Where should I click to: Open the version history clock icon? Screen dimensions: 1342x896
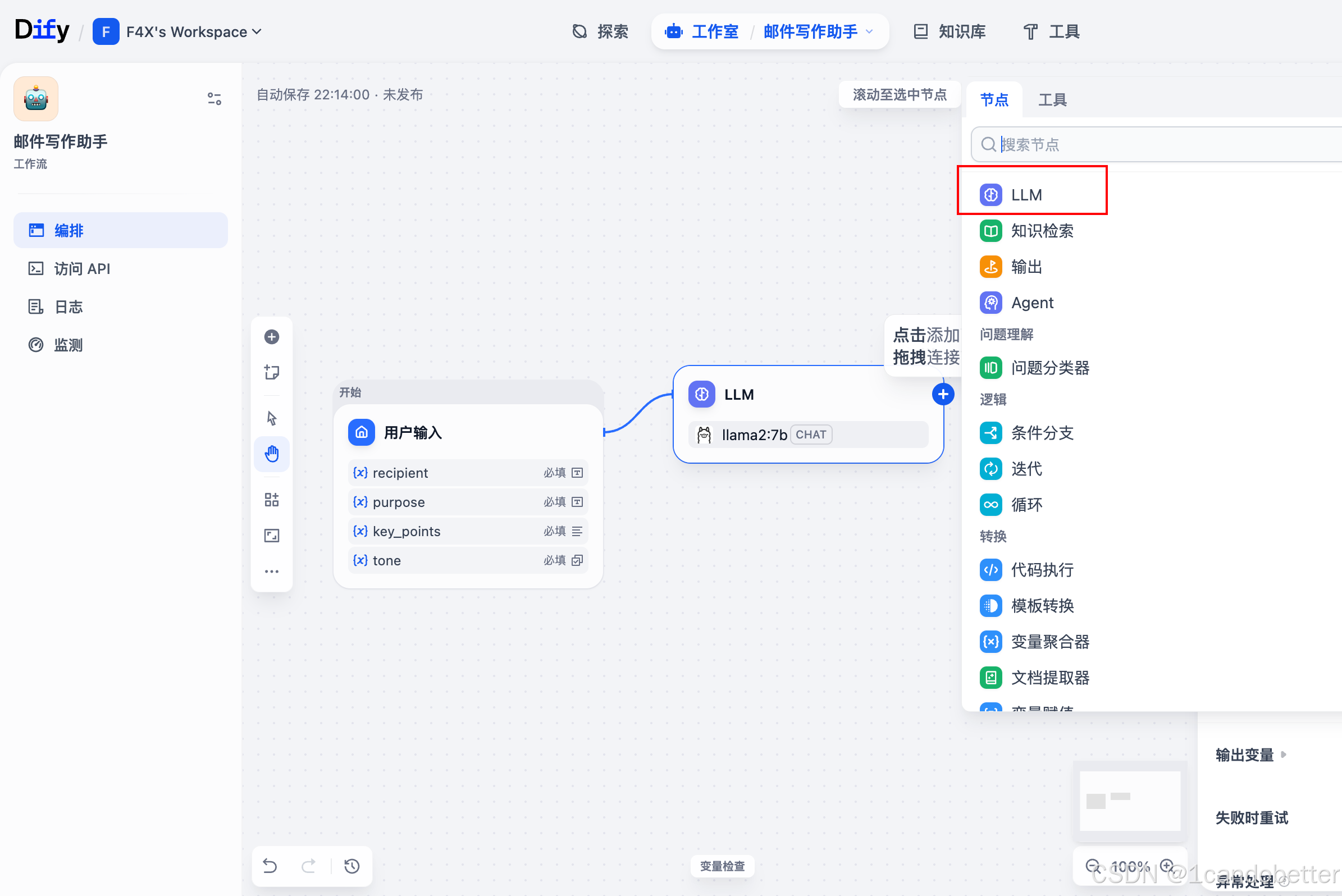coord(352,866)
